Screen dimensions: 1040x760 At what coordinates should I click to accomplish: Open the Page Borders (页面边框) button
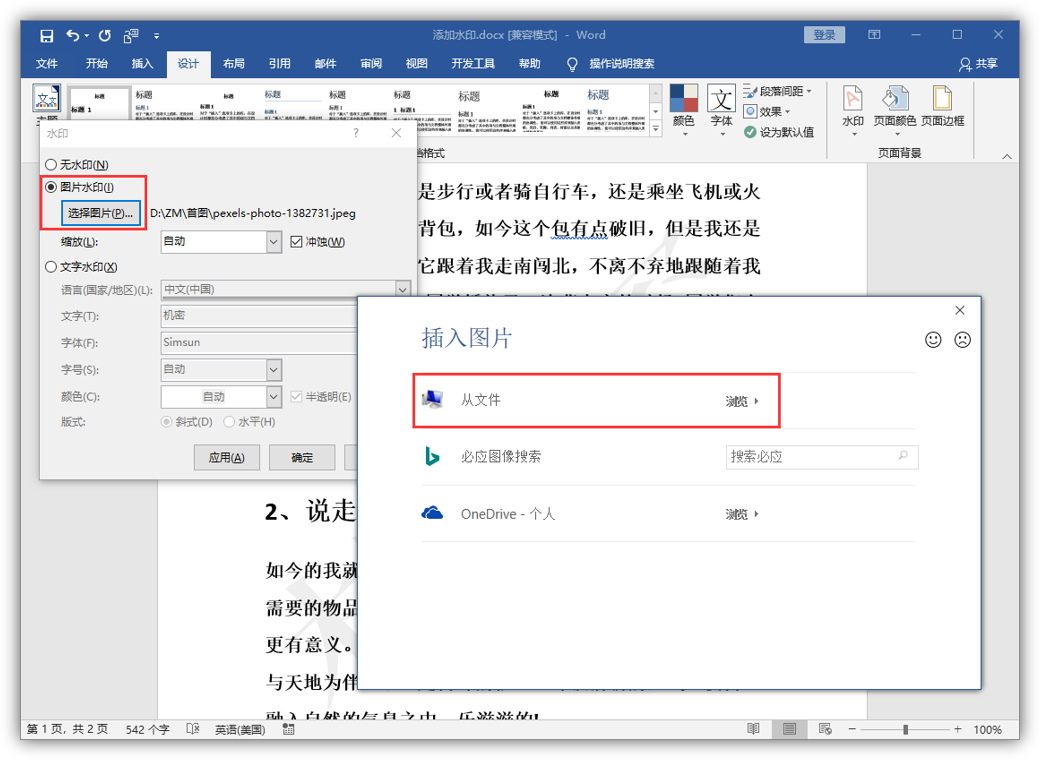pos(942,106)
